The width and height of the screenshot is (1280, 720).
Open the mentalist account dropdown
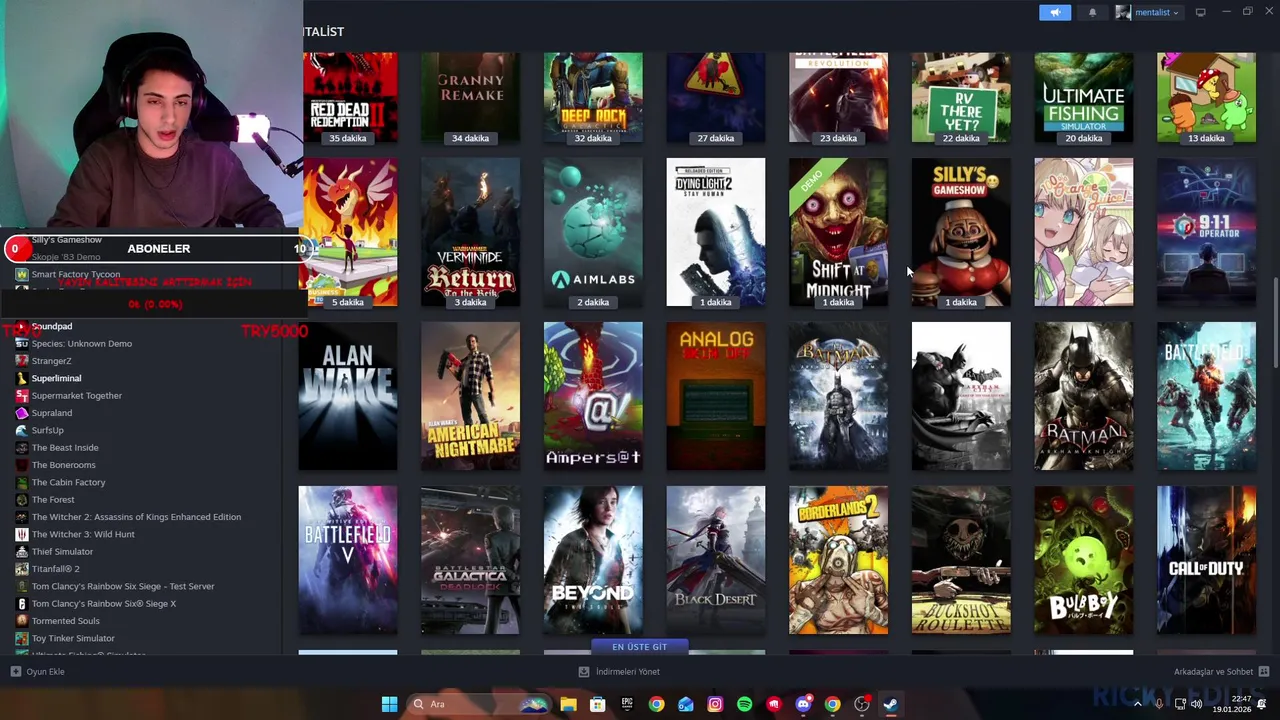coord(1147,12)
